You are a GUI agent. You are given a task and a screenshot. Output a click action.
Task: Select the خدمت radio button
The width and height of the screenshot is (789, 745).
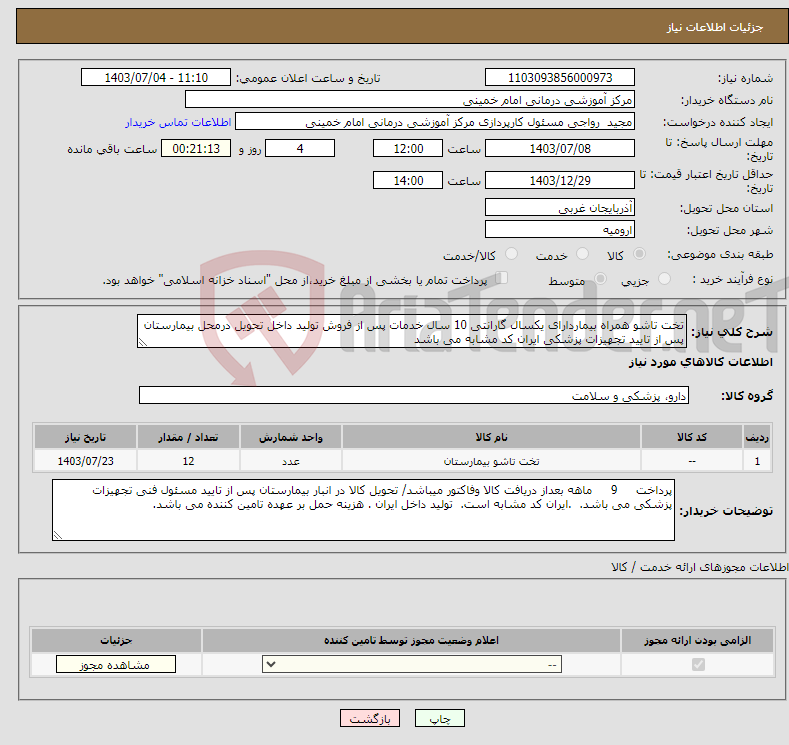pos(582,254)
